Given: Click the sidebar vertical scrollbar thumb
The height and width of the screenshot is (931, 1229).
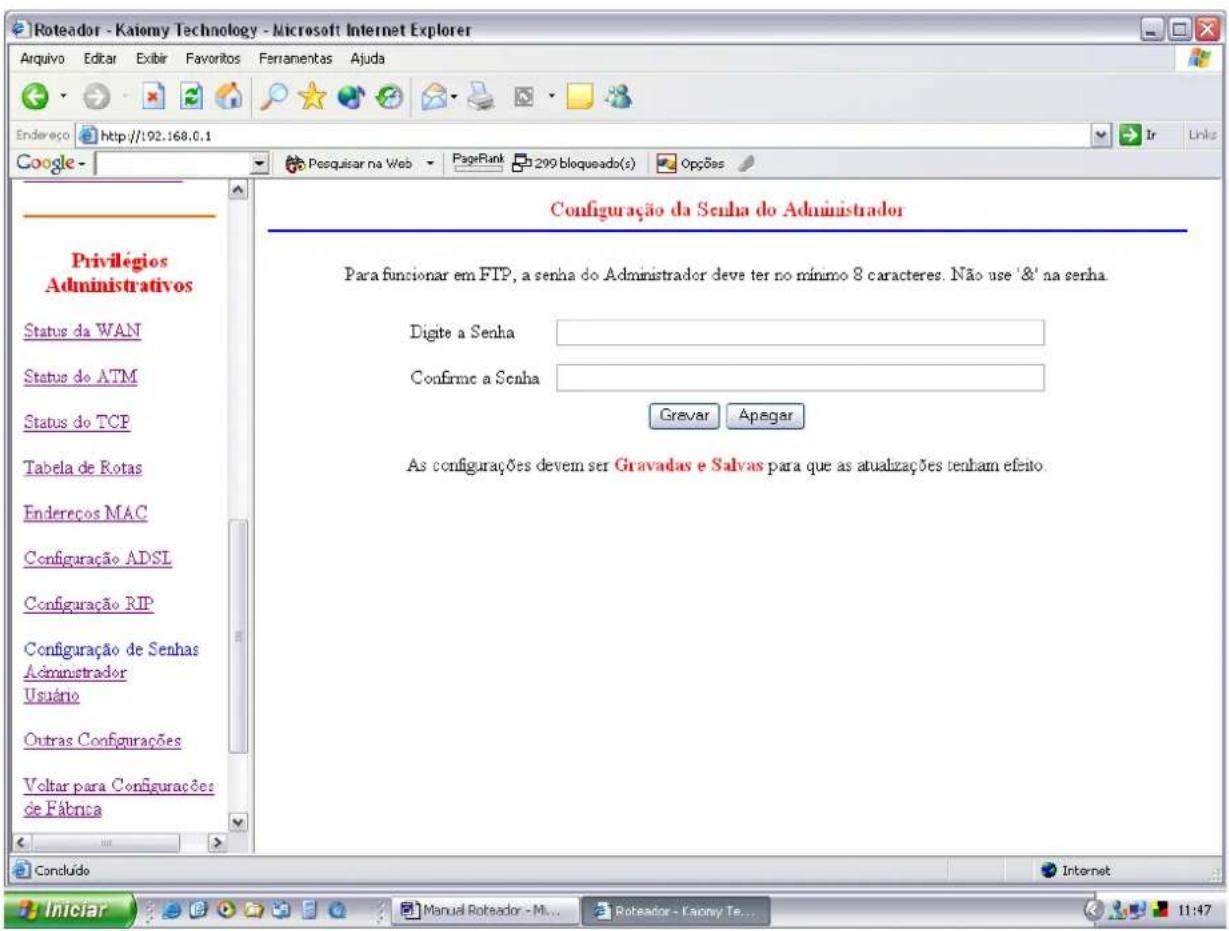Looking at the screenshot, I should [238, 636].
